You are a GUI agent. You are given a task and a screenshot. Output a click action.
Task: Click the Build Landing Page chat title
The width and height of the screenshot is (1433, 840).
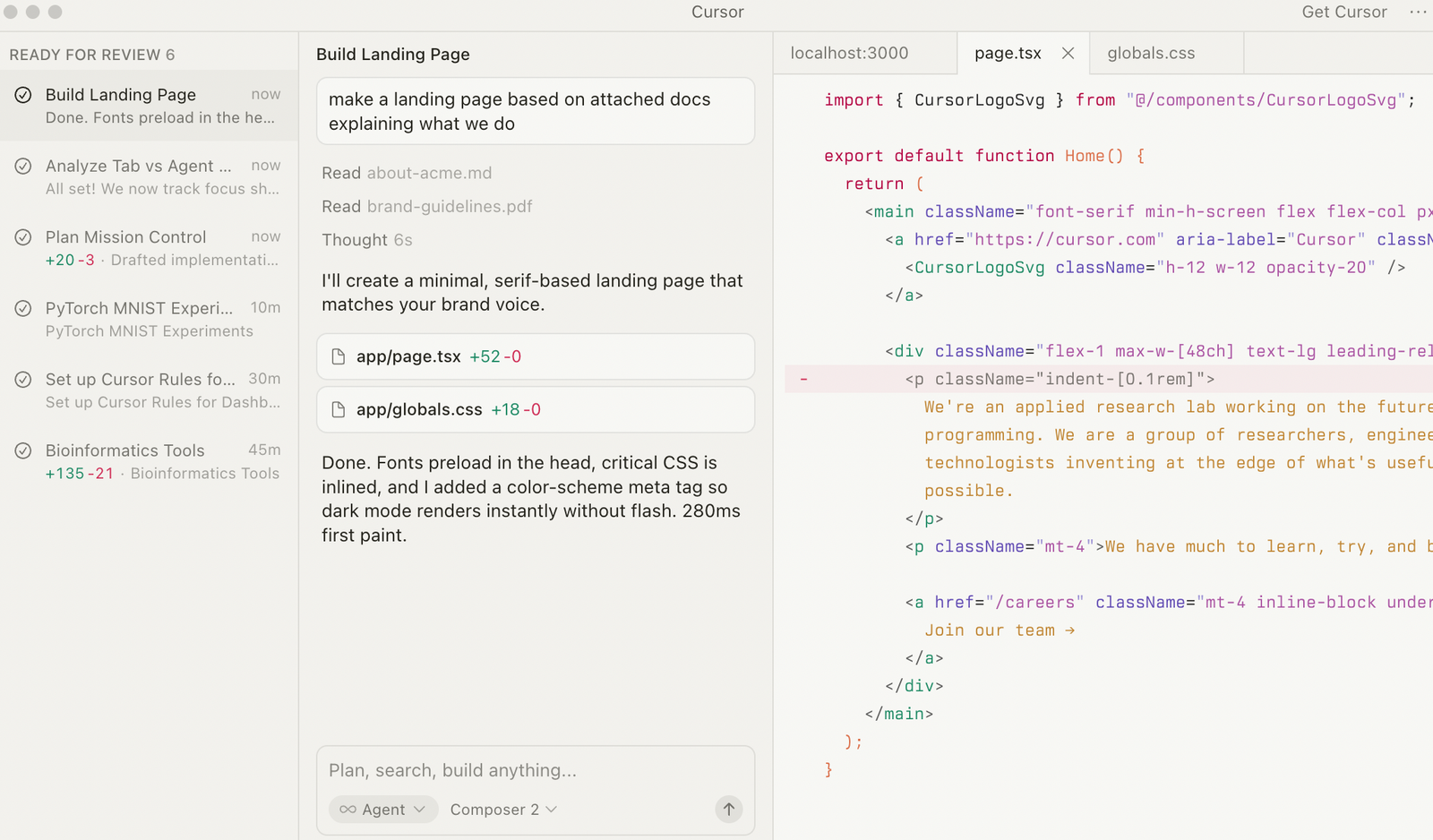point(393,54)
